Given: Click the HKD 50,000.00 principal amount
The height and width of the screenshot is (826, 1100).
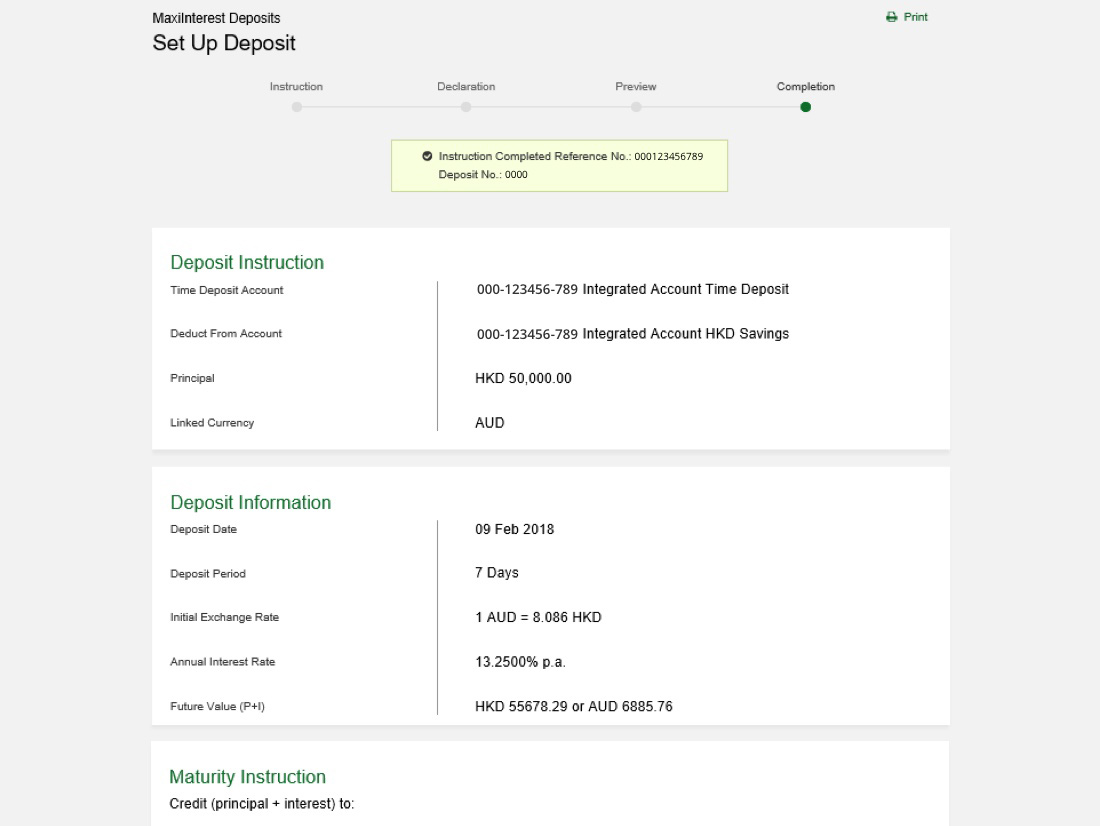Looking at the screenshot, I should click(523, 378).
